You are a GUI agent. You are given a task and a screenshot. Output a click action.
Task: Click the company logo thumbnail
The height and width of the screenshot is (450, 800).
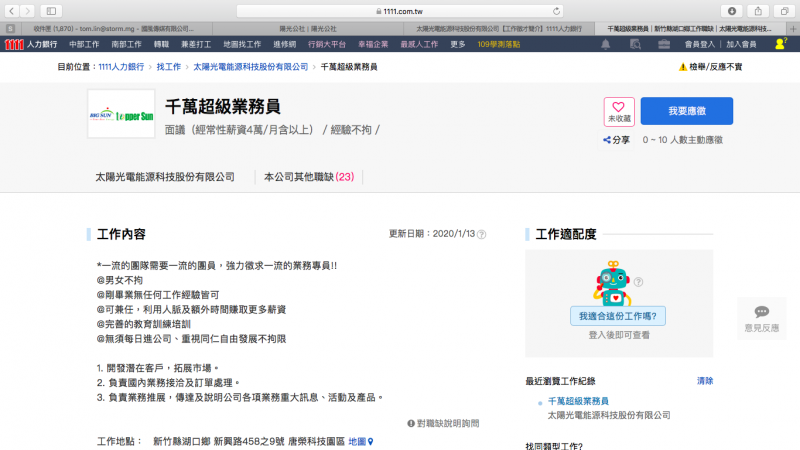tap(121, 114)
